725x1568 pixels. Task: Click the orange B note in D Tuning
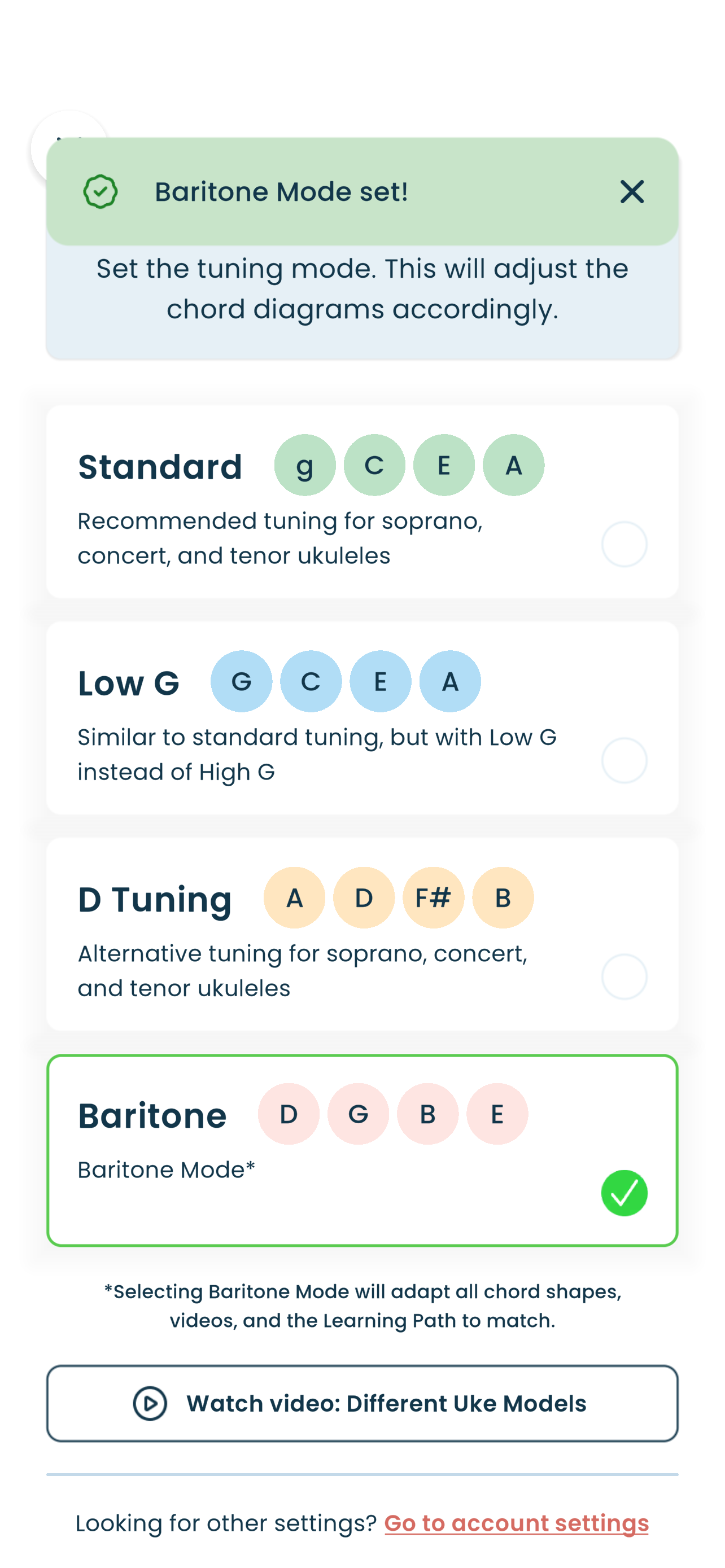pos(503,897)
